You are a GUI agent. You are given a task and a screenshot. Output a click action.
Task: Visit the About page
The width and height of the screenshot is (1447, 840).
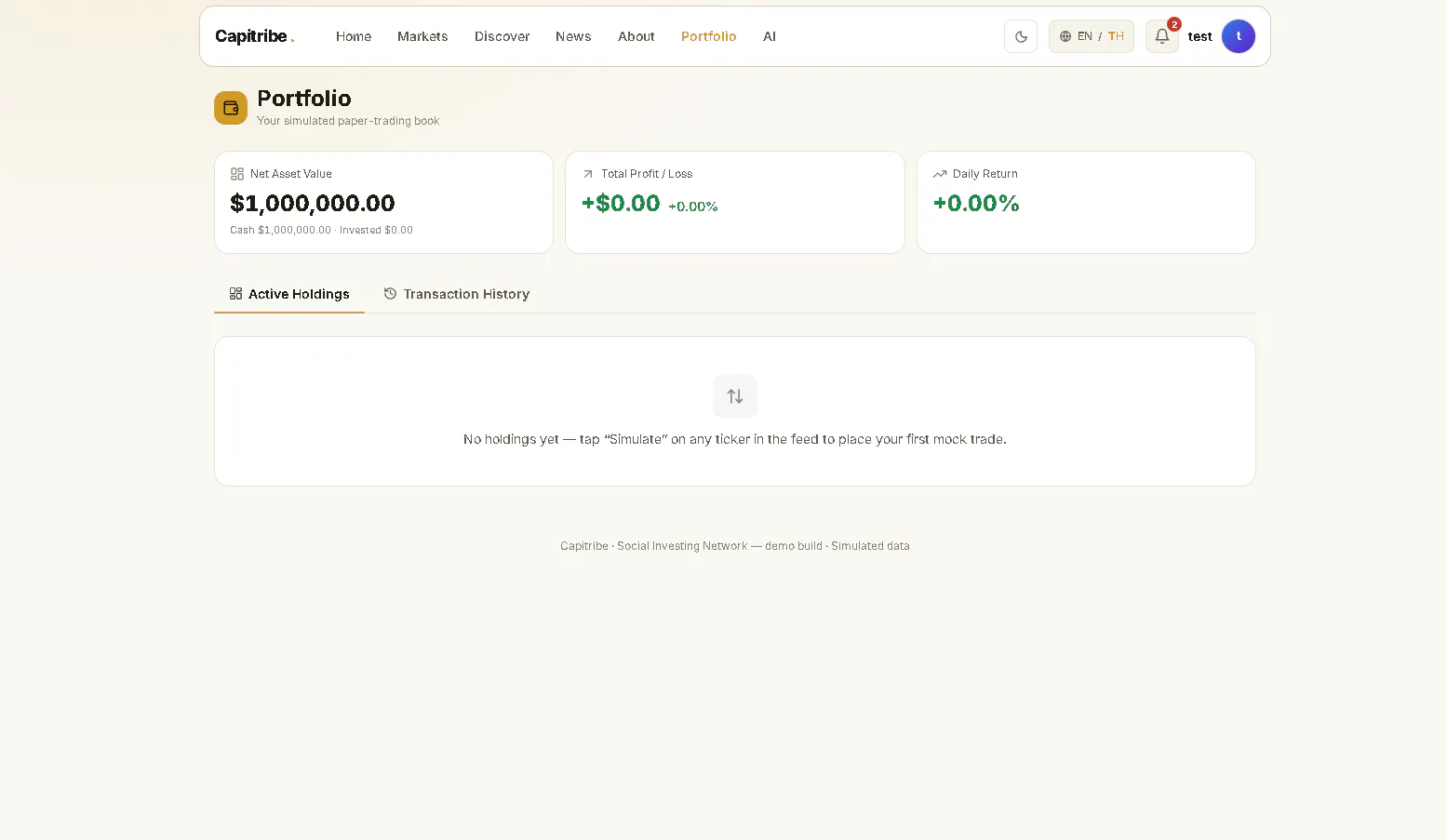pyautogui.click(x=636, y=36)
